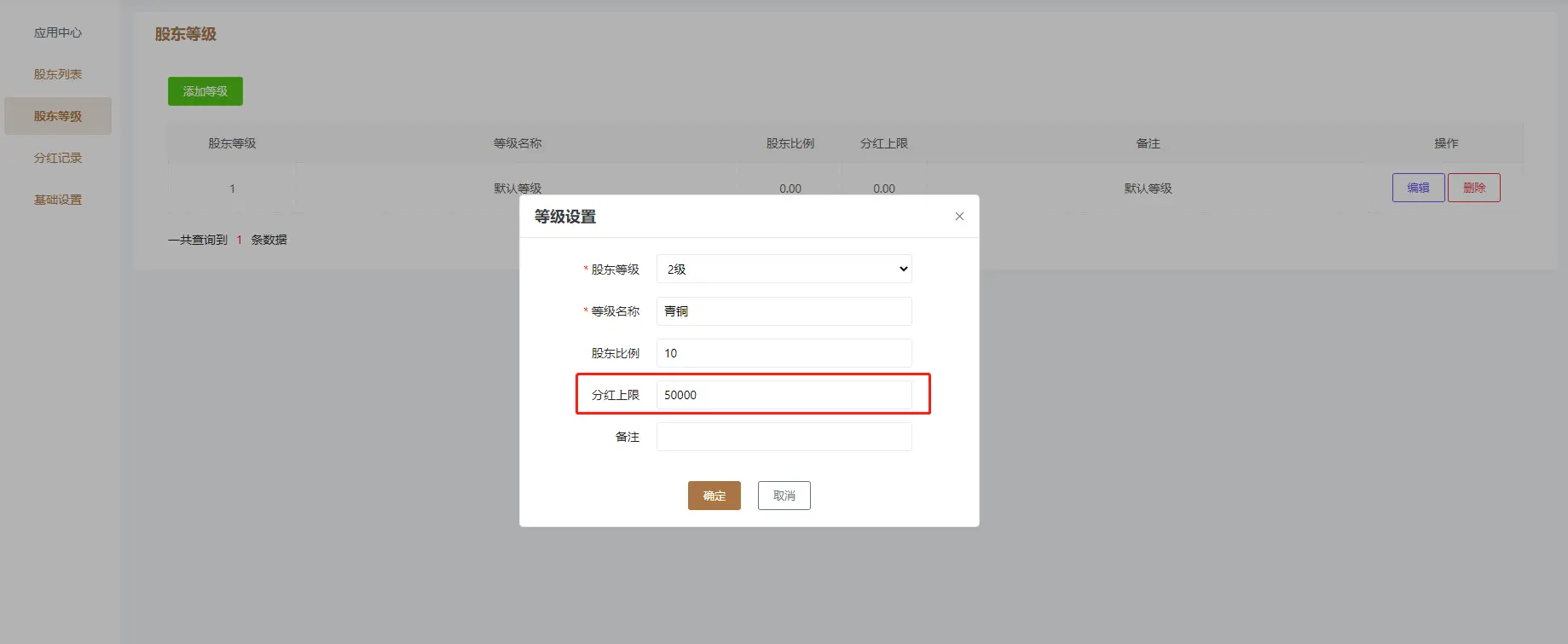Open 分红记录 from the sidebar
This screenshot has height=644, width=1568.
(58, 158)
